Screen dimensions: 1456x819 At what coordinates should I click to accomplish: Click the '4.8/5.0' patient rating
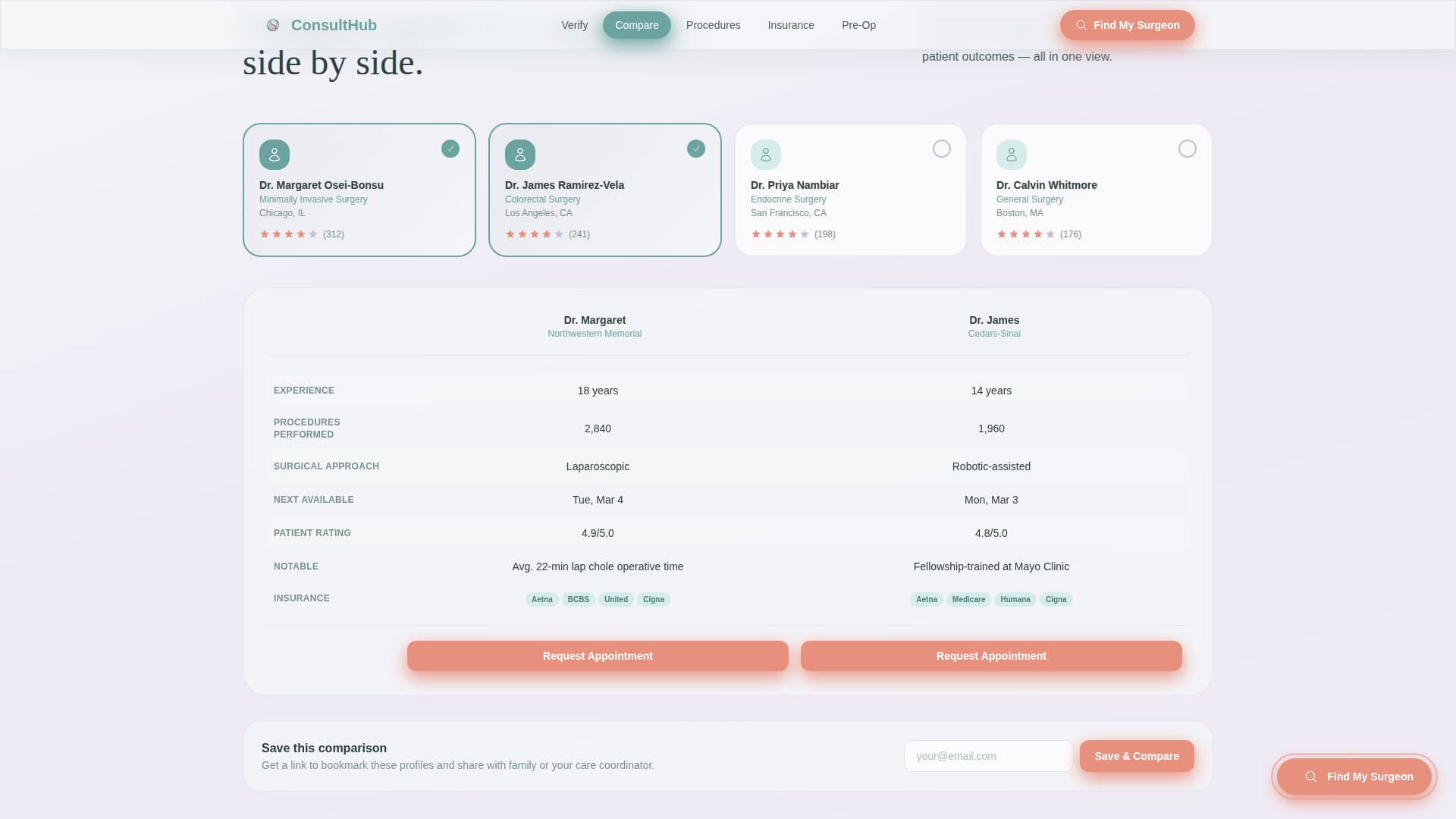pos(991,533)
